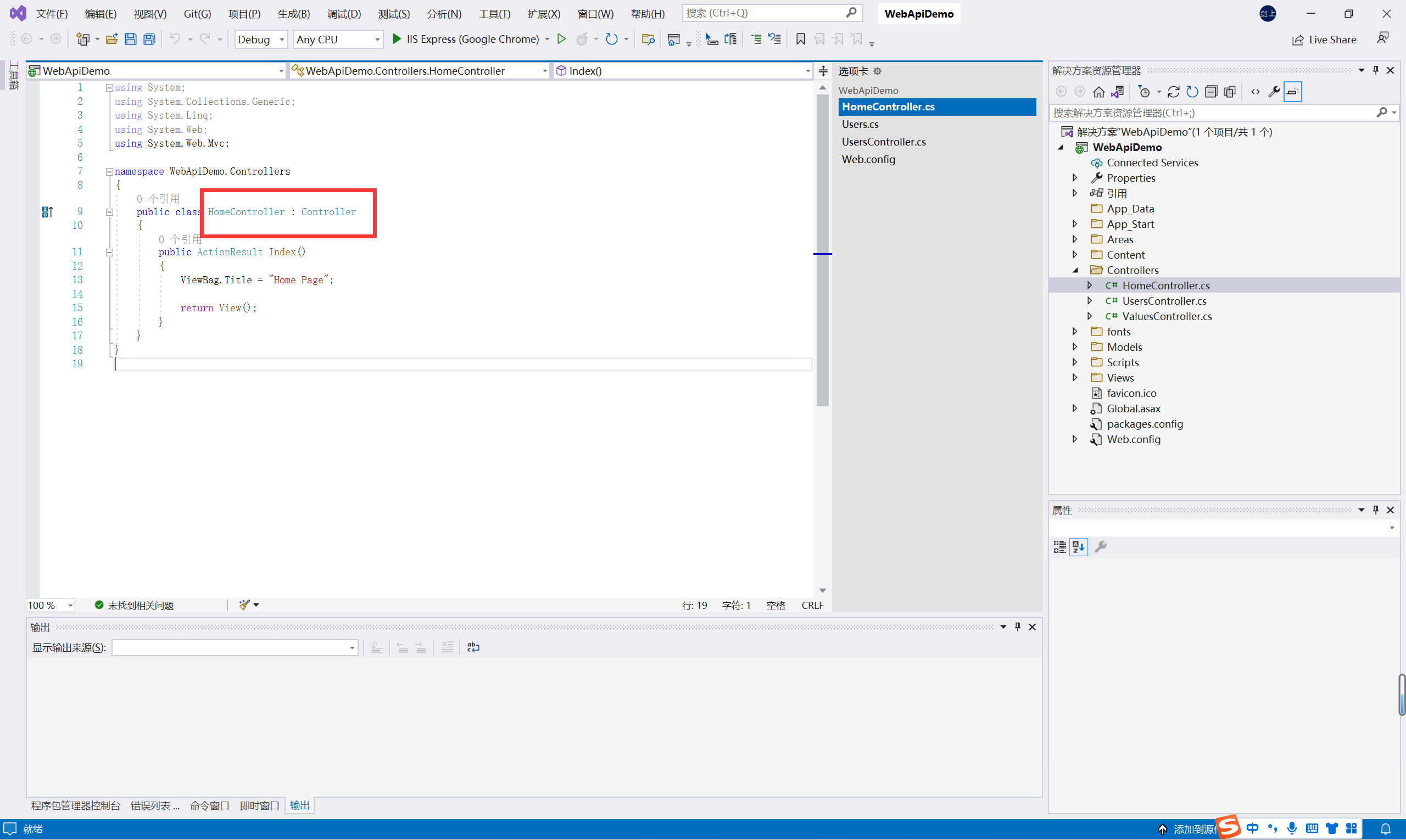The height and width of the screenshot is (840, 1406).
Task: Click on Web.config file in file tabs
Action: 867,157
